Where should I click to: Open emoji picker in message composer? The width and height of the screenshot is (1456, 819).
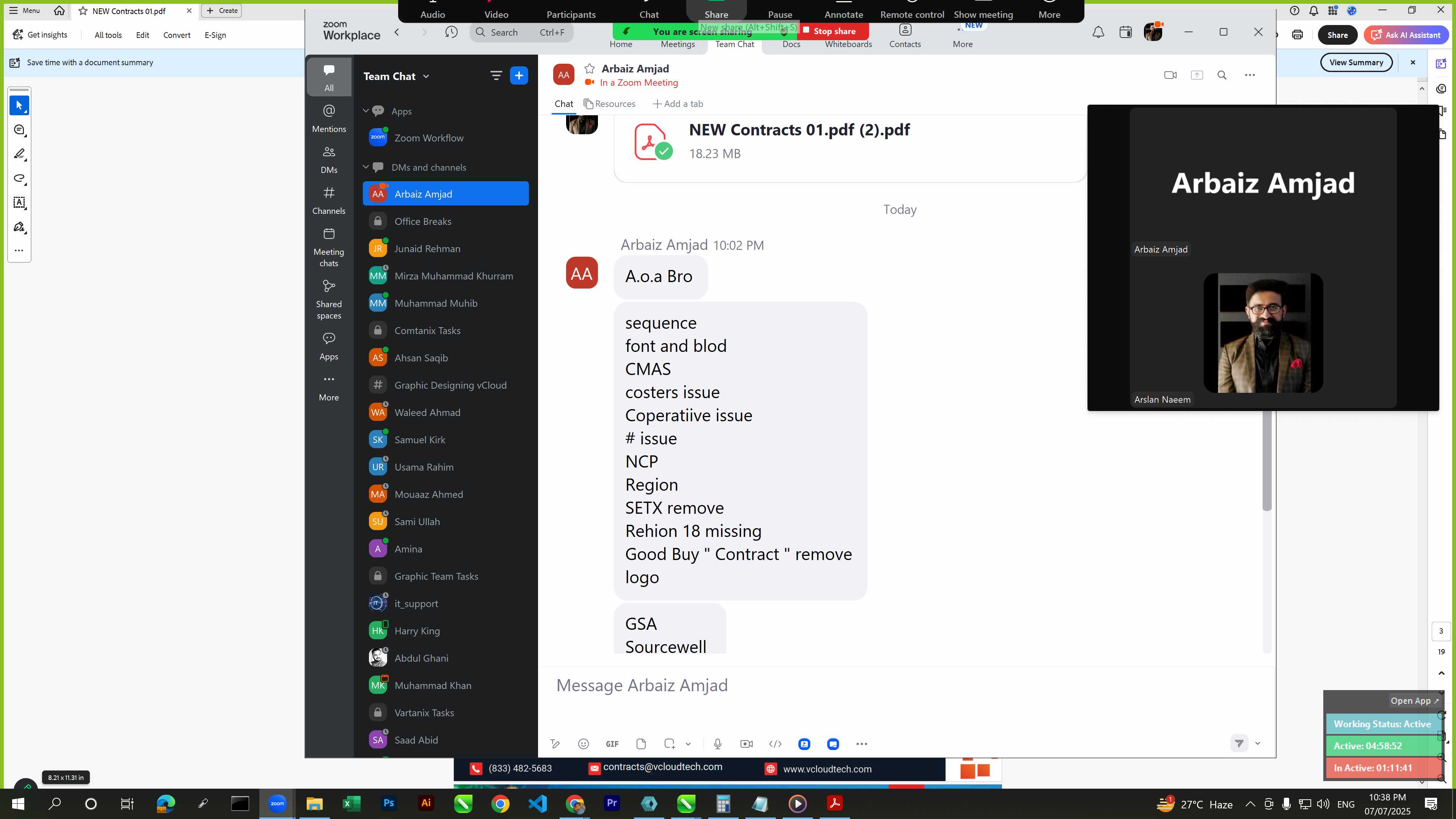(x=584, y=744)
